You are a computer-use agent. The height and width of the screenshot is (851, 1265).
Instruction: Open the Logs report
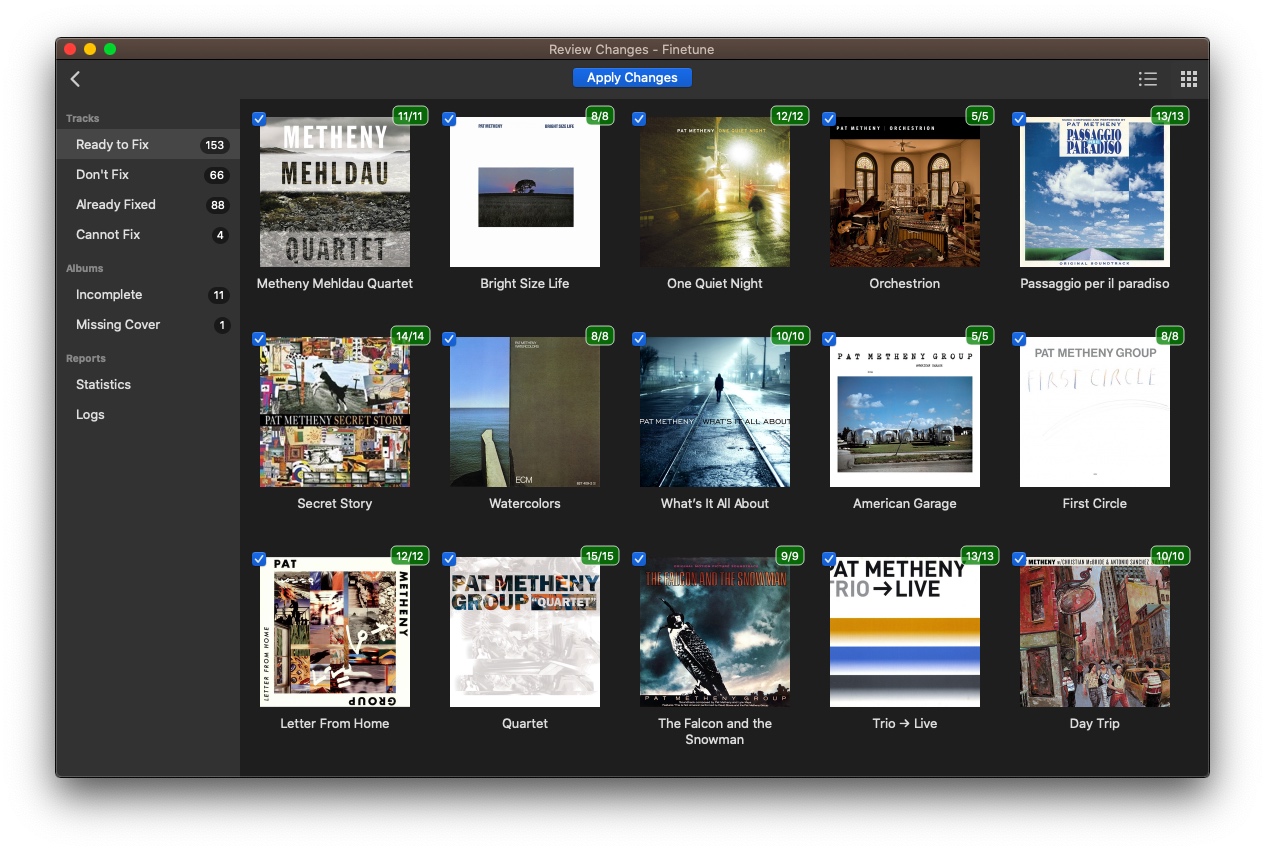click(x=148, y=414)
